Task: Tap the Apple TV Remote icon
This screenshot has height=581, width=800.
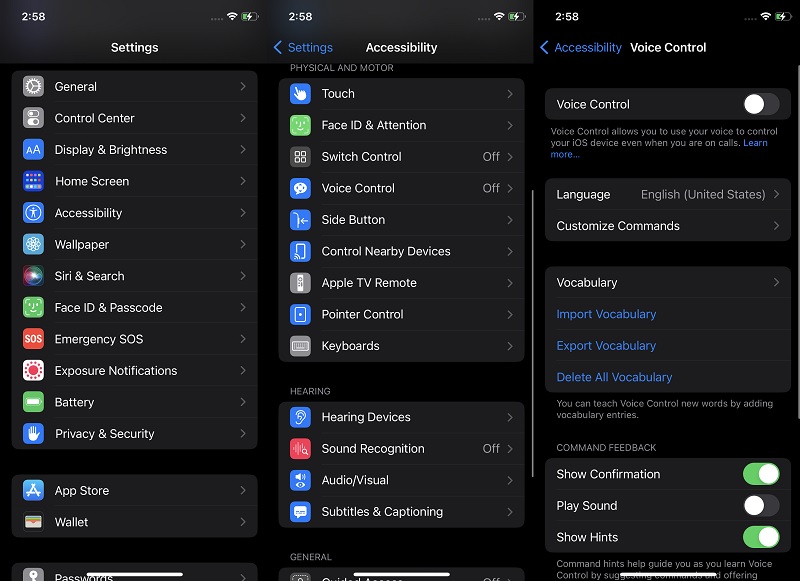Action: tap(301, 283)
